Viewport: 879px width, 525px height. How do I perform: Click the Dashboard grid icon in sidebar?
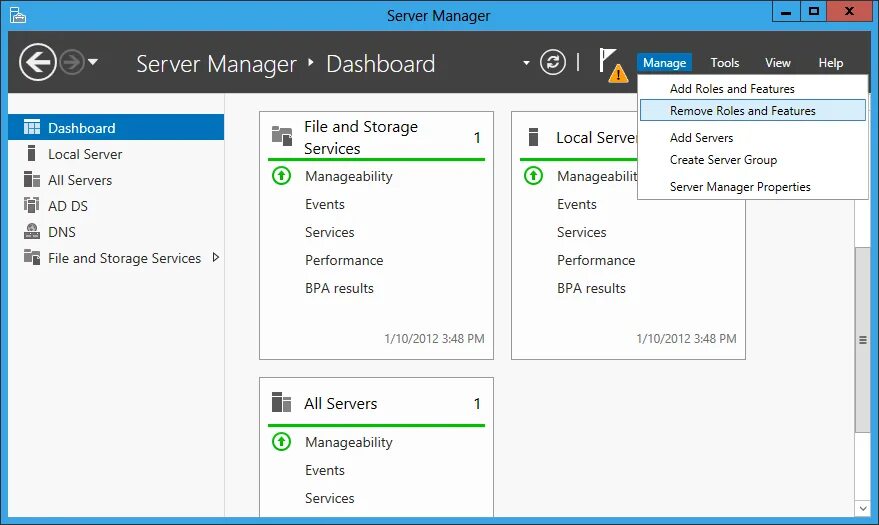coord(32,127)
